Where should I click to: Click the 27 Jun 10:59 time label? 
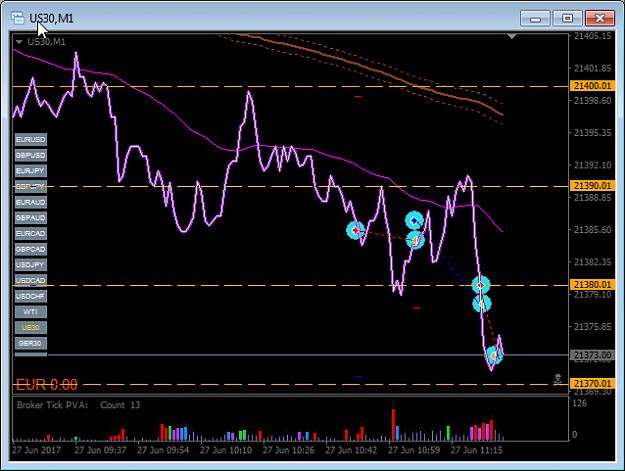click(414, 450)
